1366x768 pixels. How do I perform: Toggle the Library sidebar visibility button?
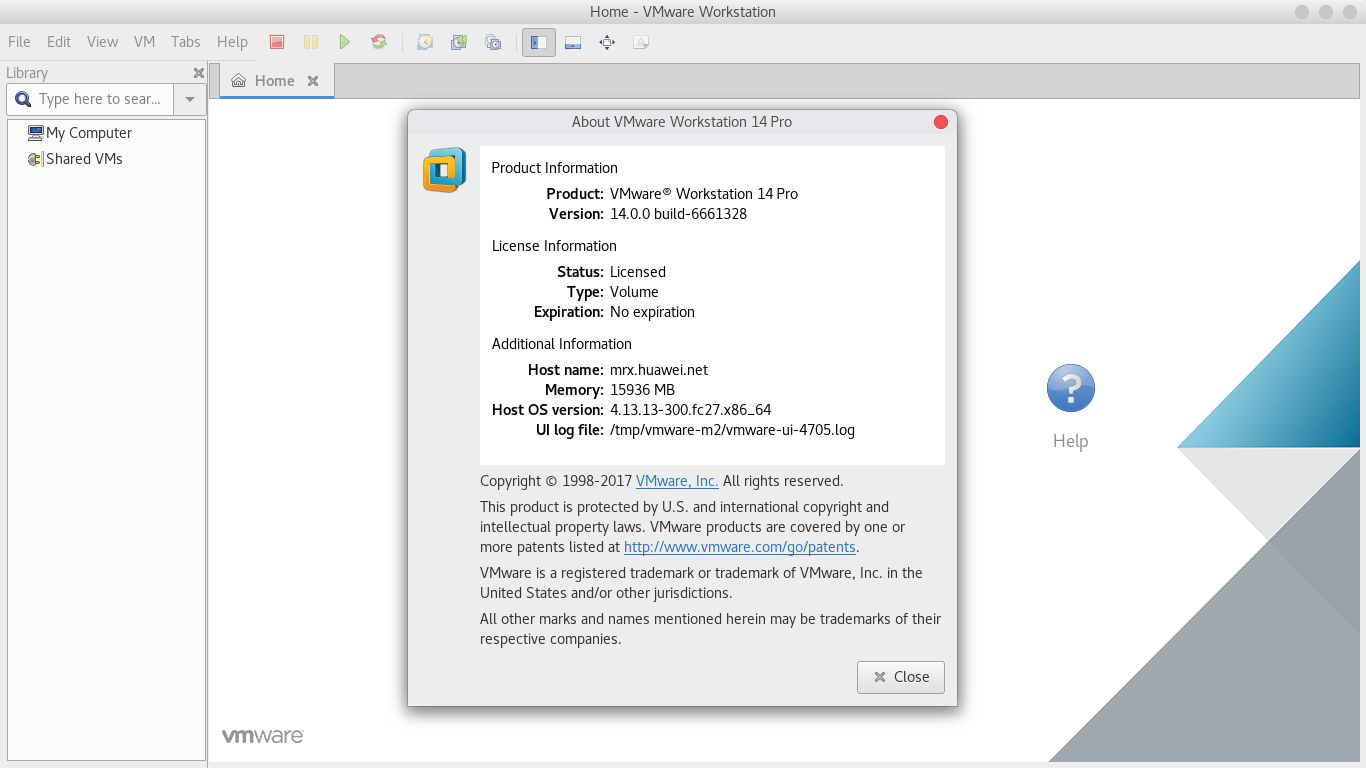[x=539, y=42]
